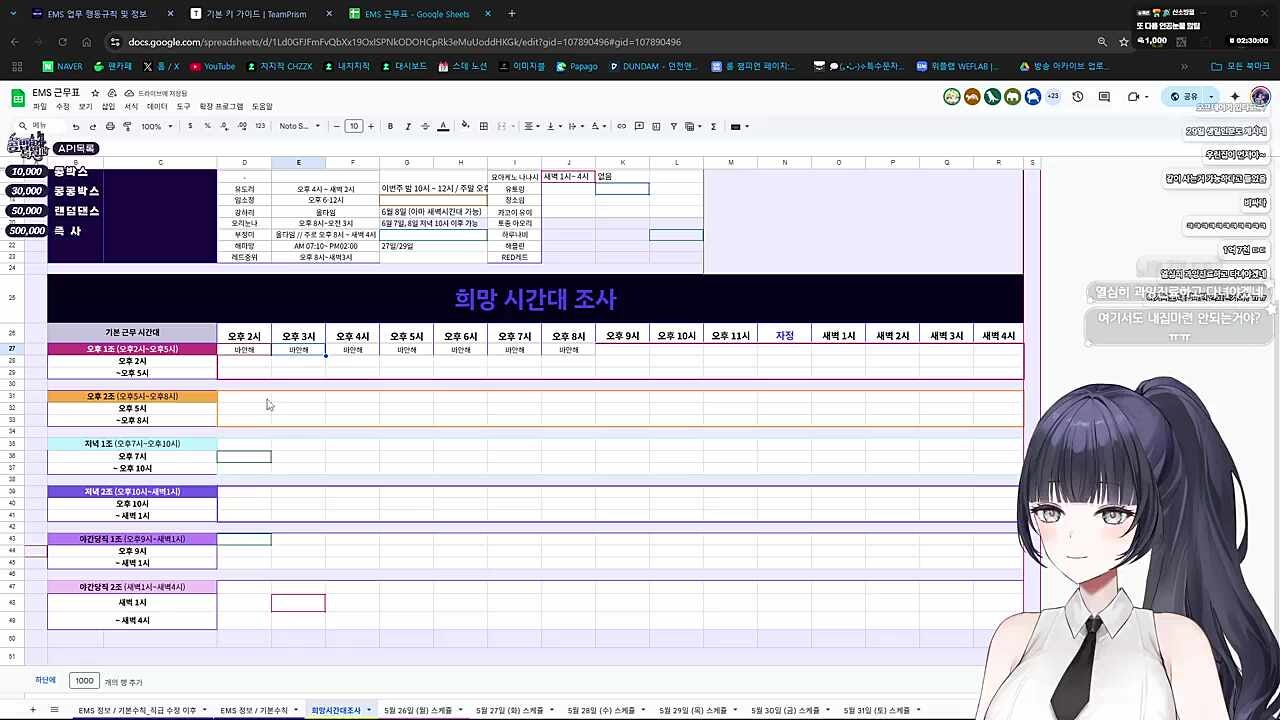The image size is (1280, 720).
Task: Select the 오후 2시 column header cell
Action: tap(244, 336)
